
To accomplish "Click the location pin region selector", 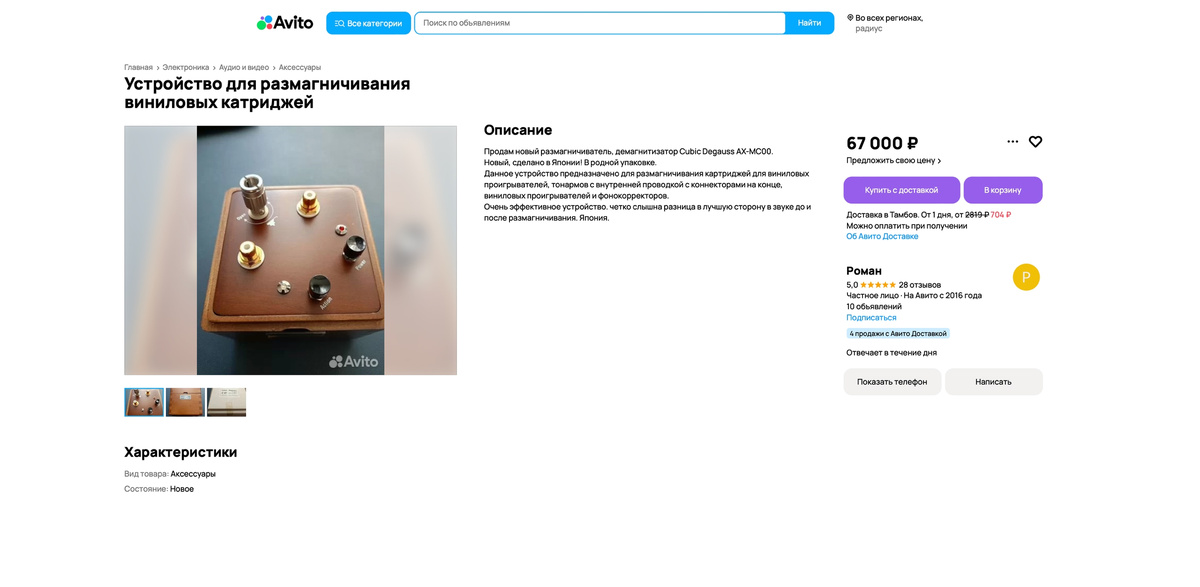I will (x=885, y=23).
